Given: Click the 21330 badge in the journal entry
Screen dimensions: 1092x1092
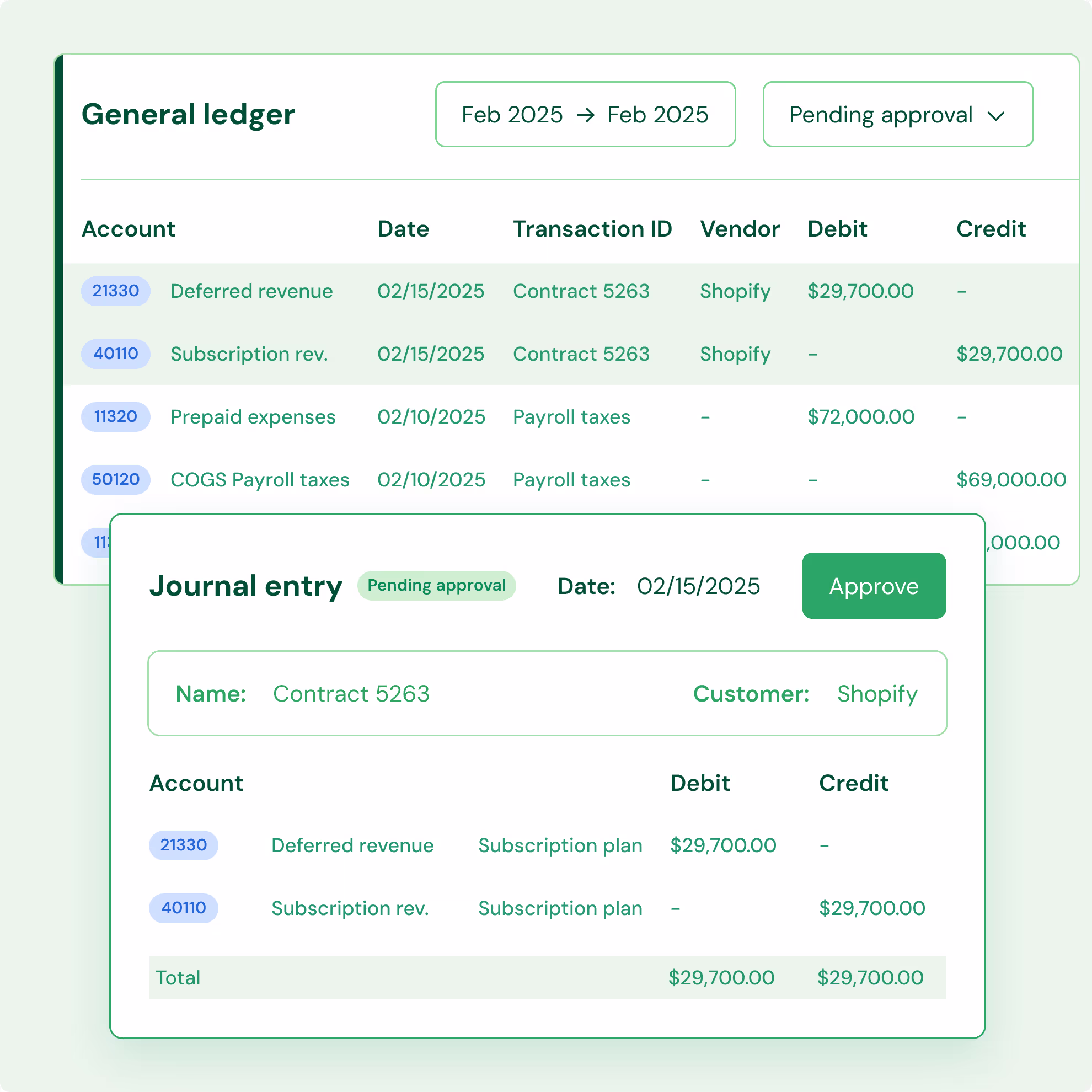Looking at the screenshot, I should coord(183,845).
